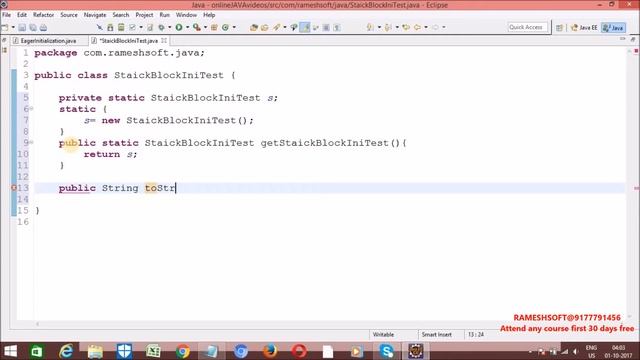Click the Open Task folder icon
Screen dimensions: 640x360
(264, 27)
